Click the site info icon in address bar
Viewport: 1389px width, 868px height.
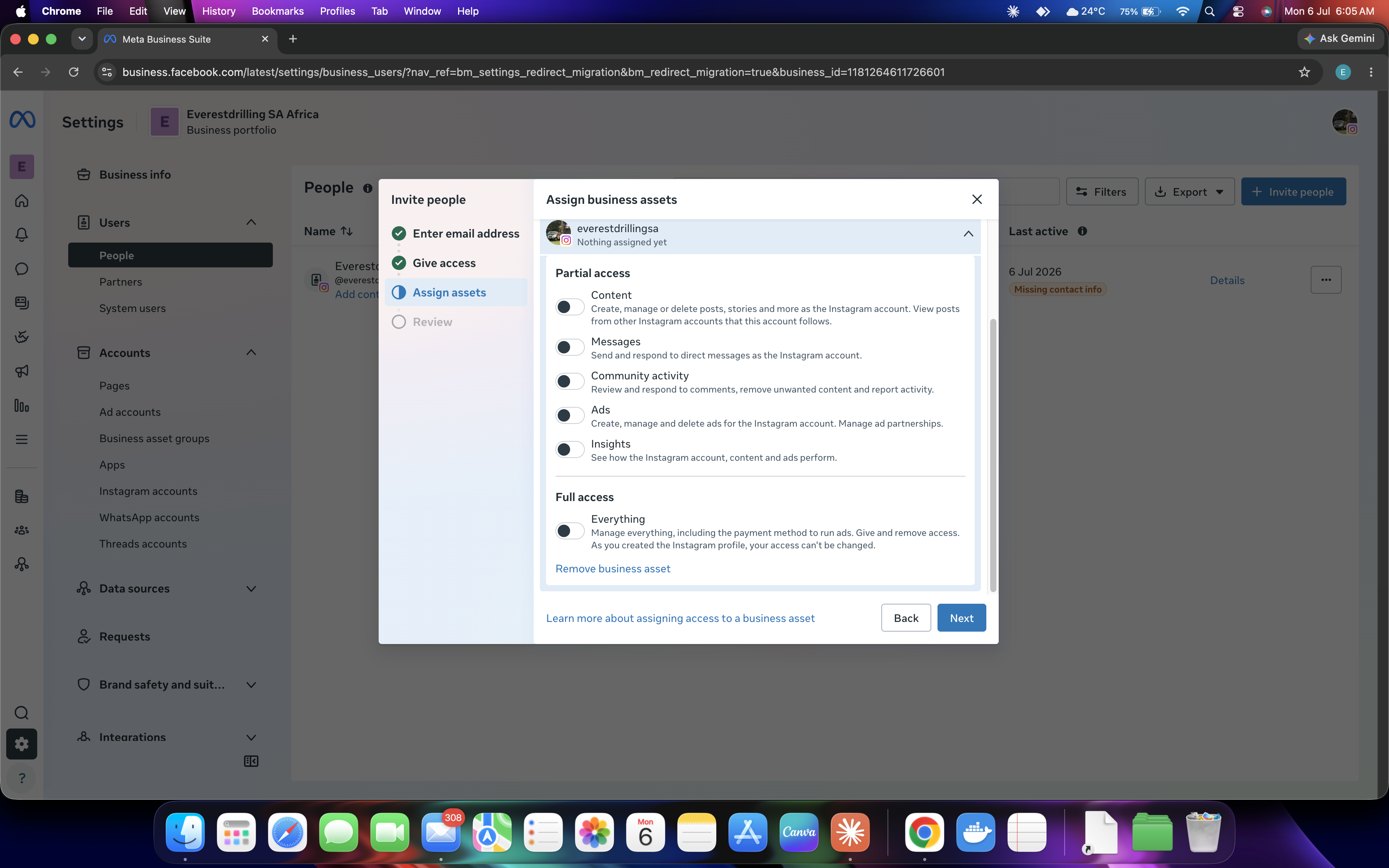pyautogui.click(x=107, y=72)
